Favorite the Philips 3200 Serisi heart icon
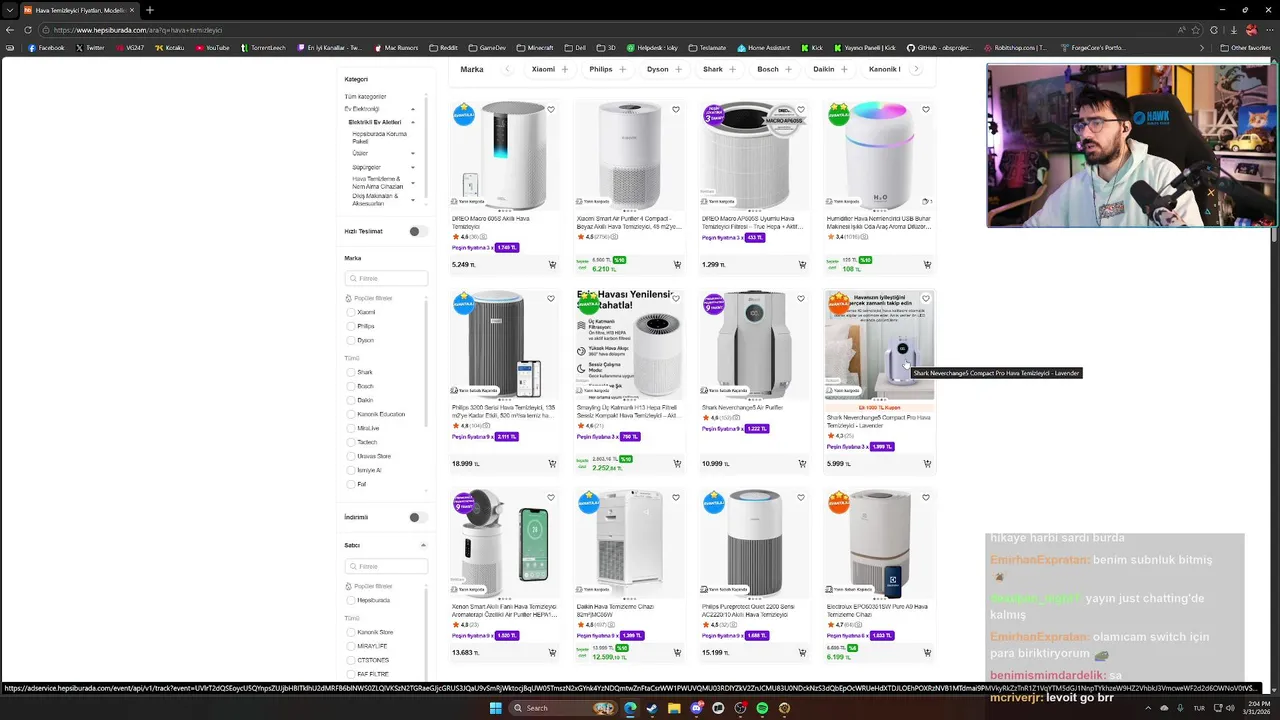 [x=551, y=299]
